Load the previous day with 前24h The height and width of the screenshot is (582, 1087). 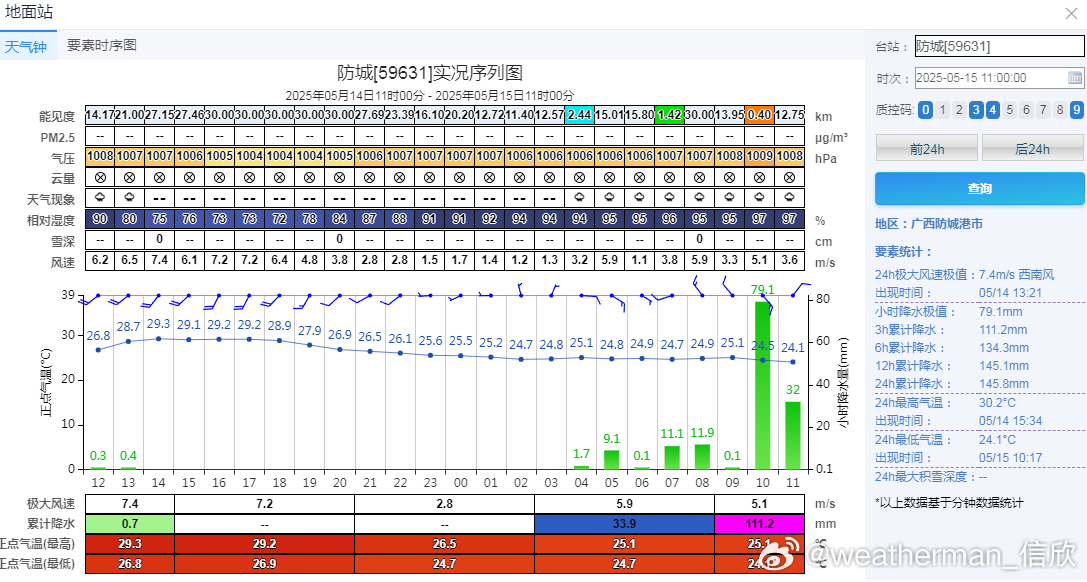[x=927, y=148]
